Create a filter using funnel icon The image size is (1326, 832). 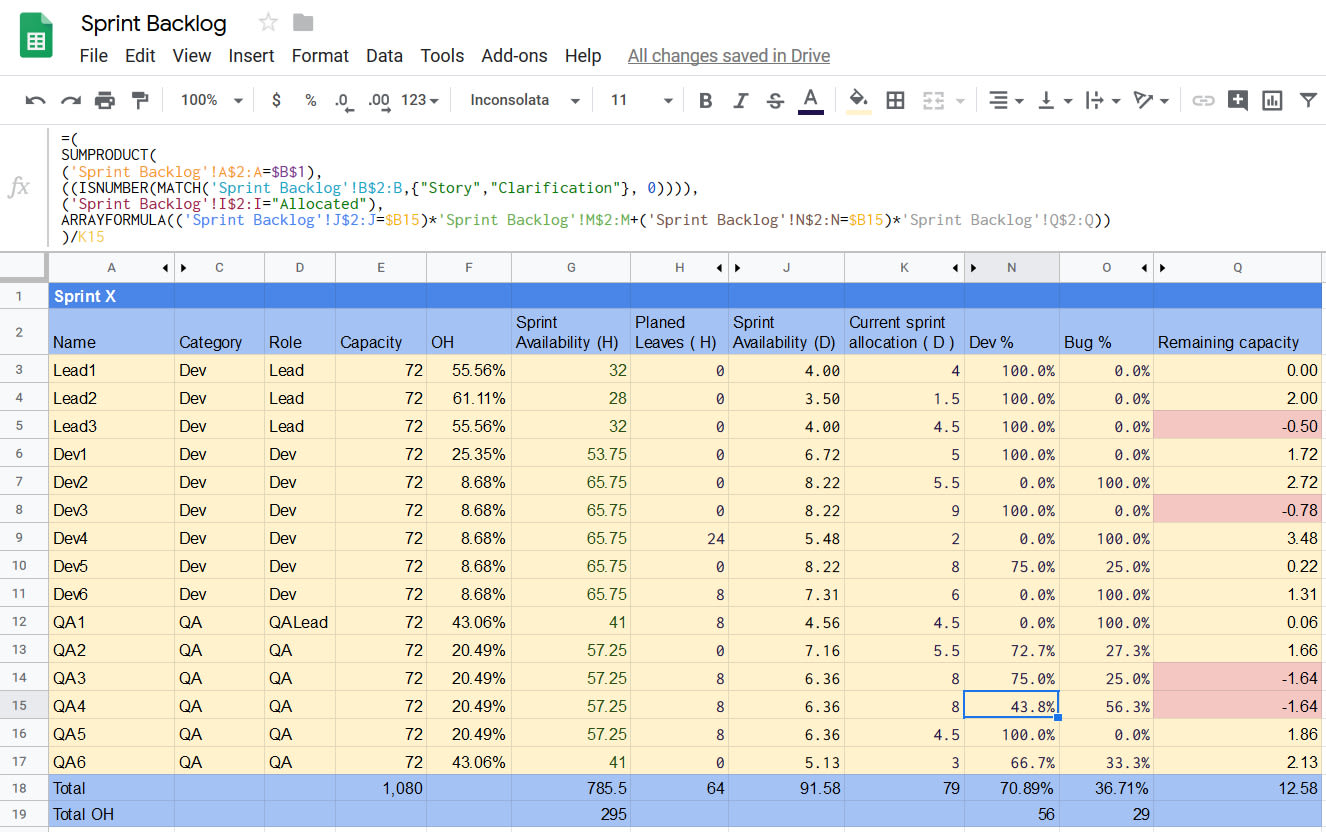point(1307,100)
